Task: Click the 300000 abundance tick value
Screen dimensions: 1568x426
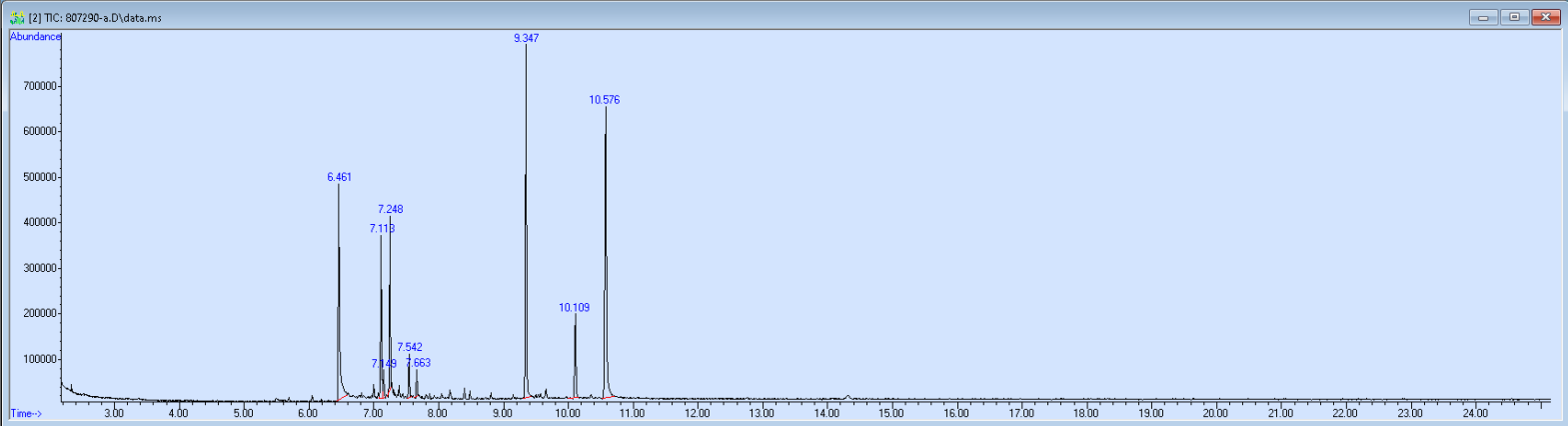Action: (x=40, y=268)
